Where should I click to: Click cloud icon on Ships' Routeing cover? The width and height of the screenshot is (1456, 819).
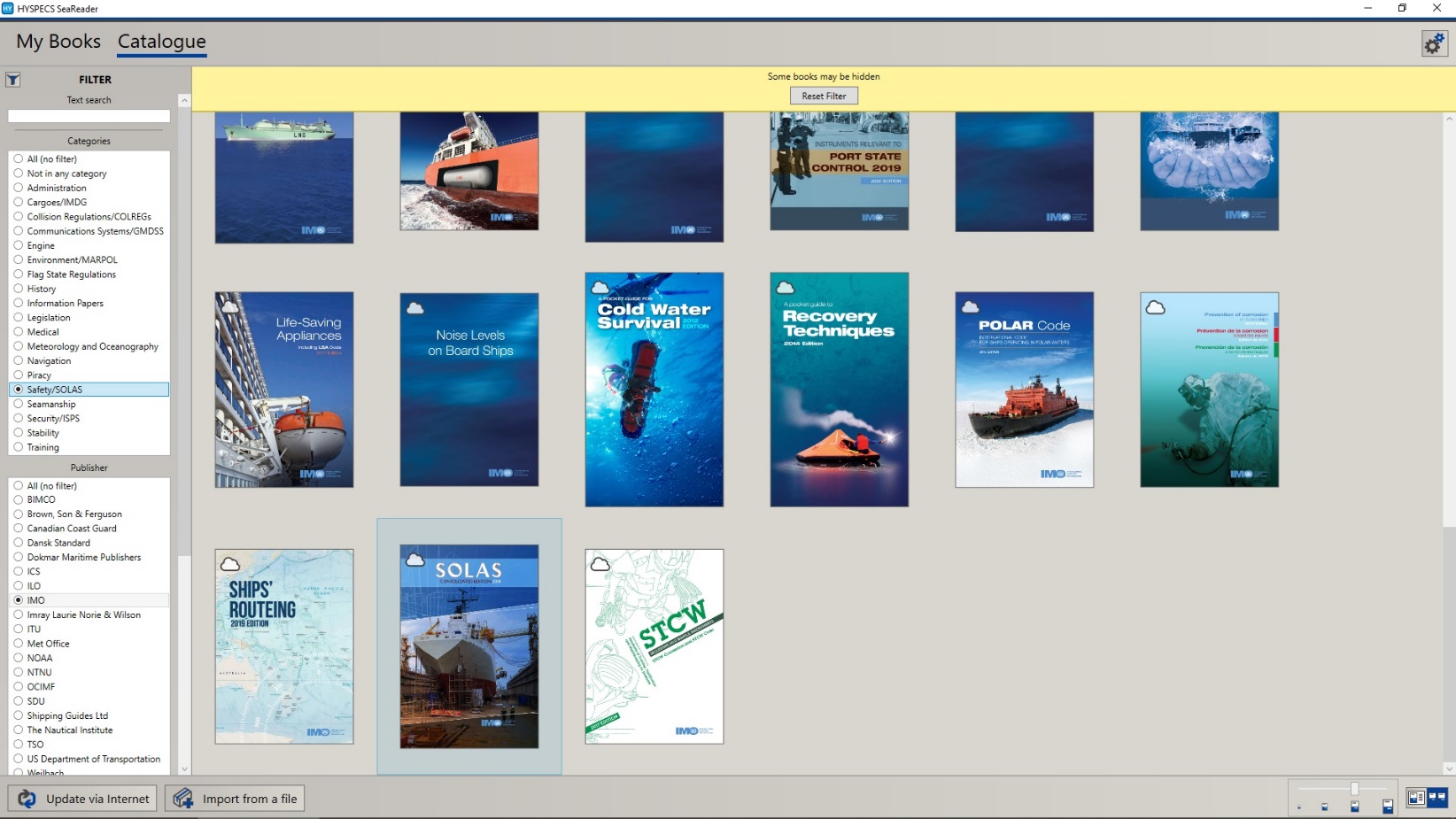click(x=229, y=564)
